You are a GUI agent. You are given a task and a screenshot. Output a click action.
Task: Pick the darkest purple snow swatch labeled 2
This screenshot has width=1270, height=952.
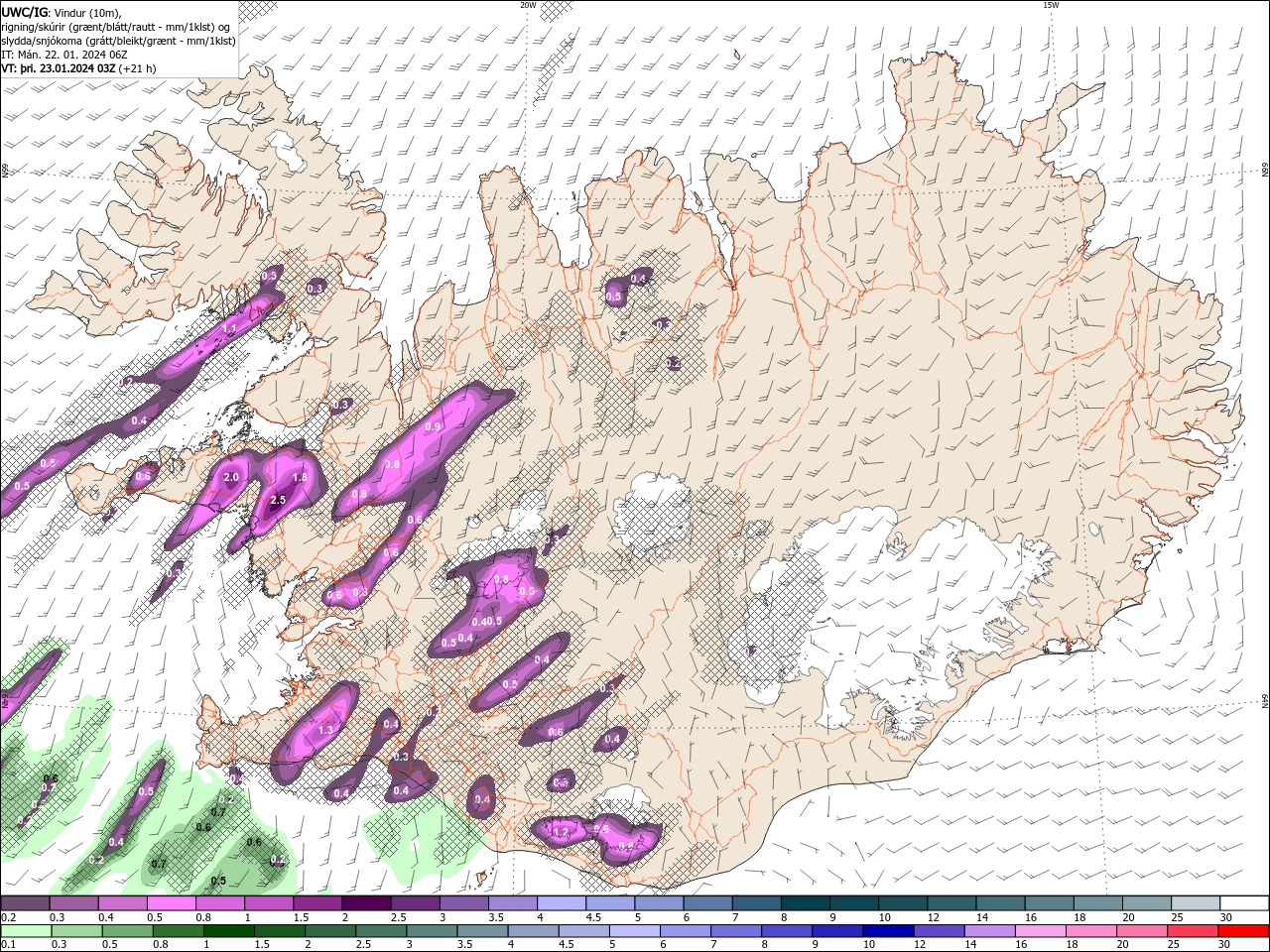tap(366, 902)
